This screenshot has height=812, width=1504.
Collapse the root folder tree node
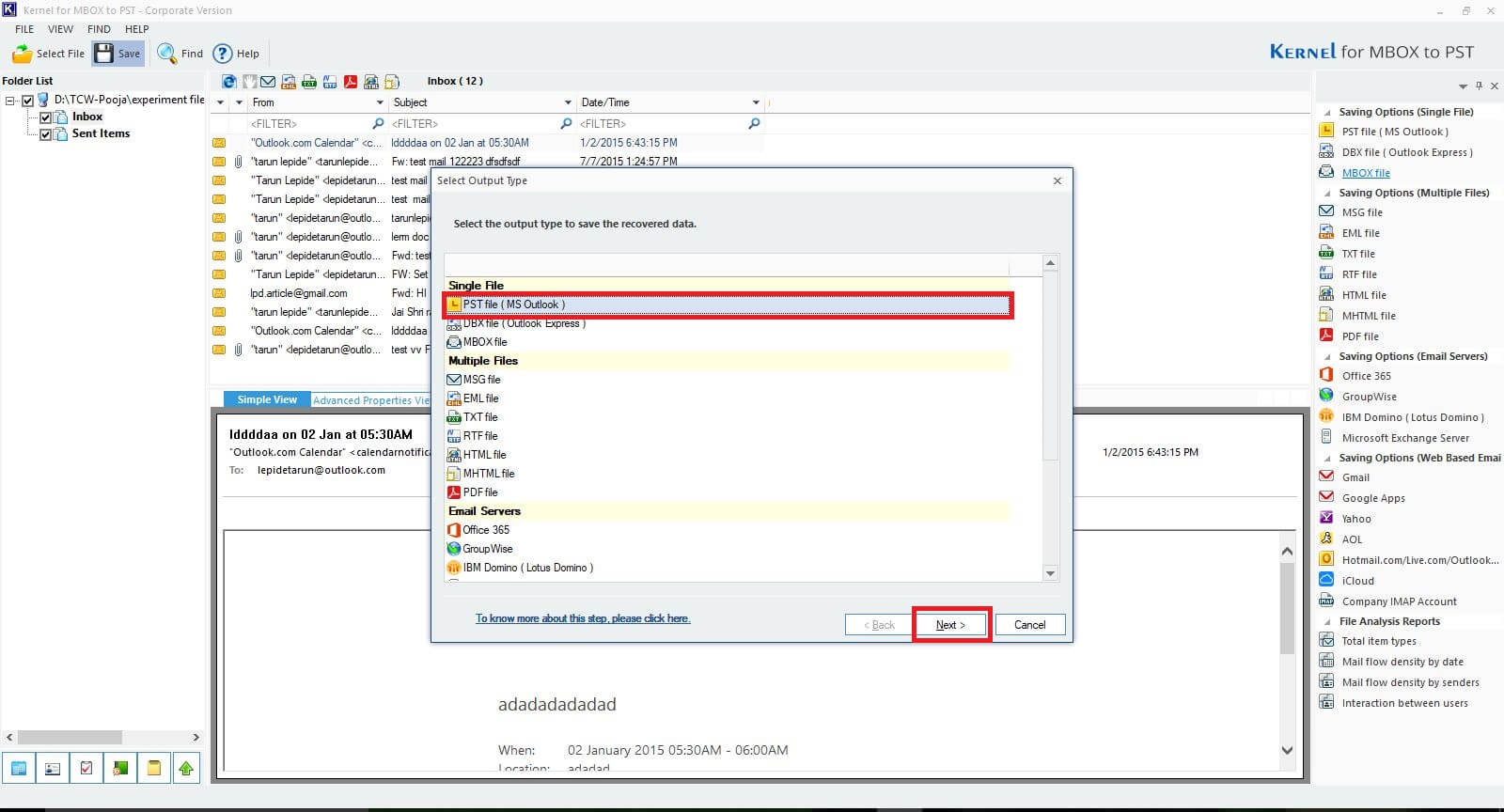[x=10, y=100]
